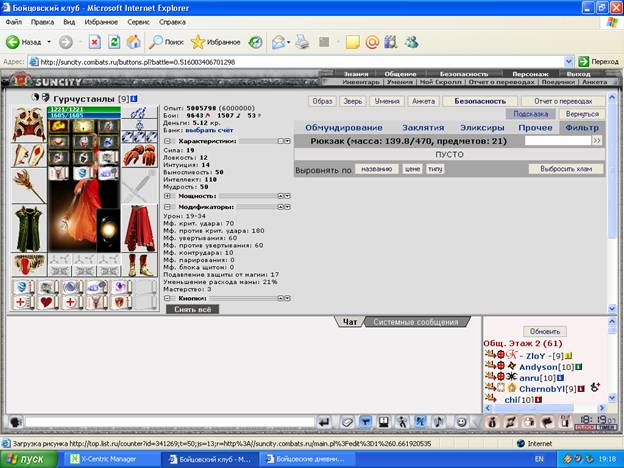The image size is (624, 468).
Task: Click the chat message input field
Action: pos(170,422)
